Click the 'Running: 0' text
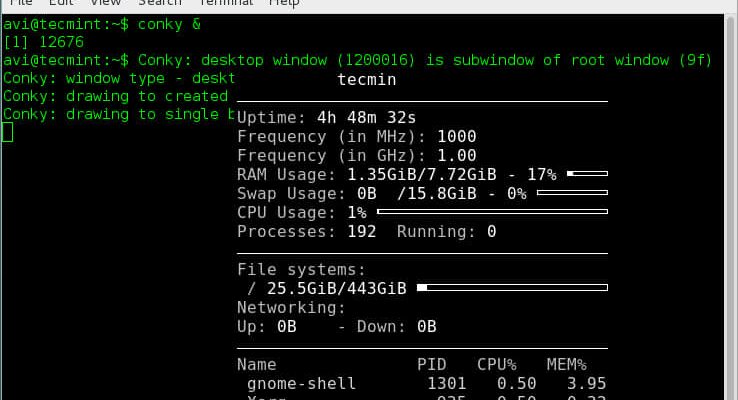The image size is (738, 400). click(x=447, y=232)
